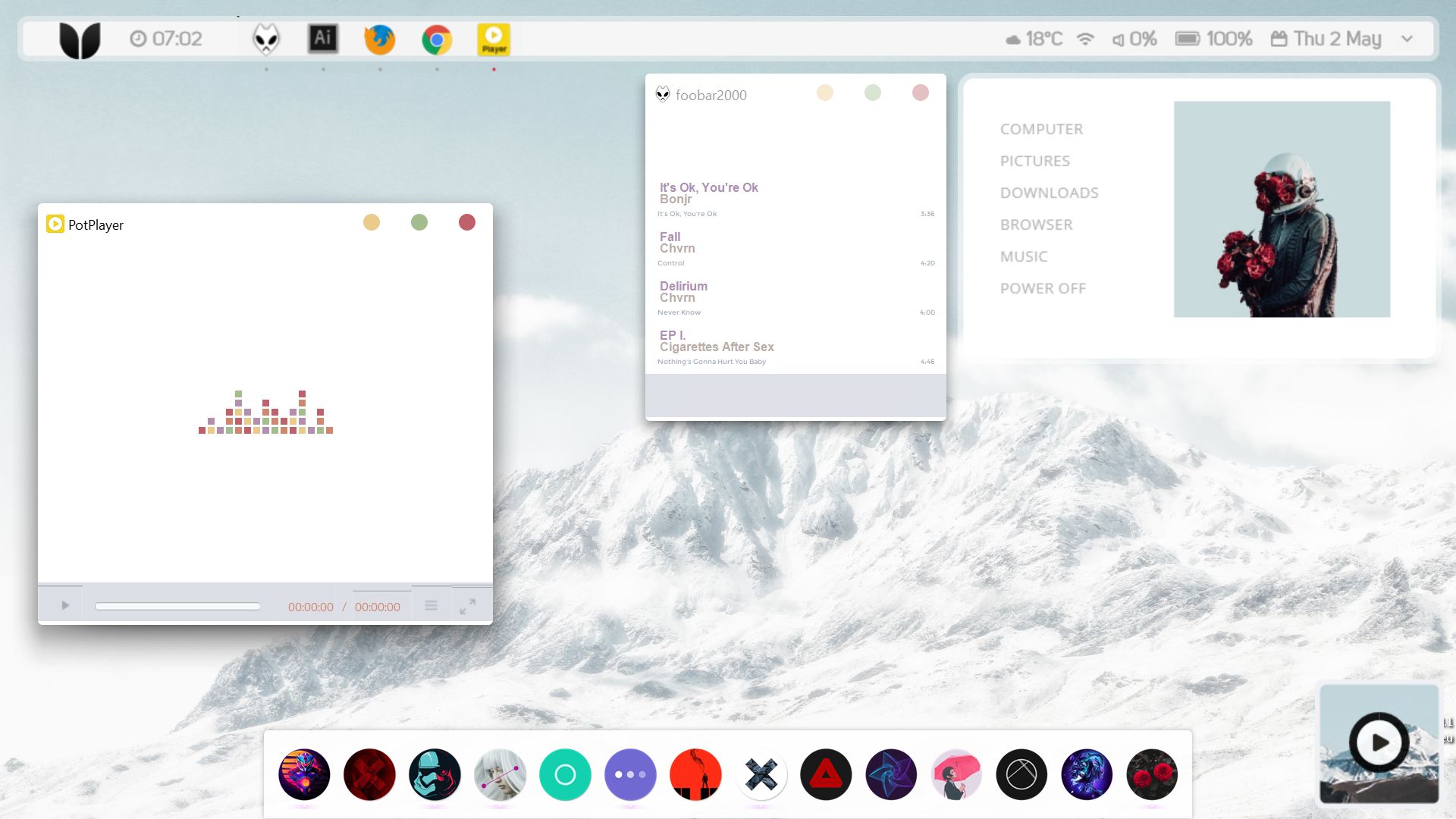Click POWER OFF in the launcher panel
1456x819 pixels.
[x=1043, y=288]
